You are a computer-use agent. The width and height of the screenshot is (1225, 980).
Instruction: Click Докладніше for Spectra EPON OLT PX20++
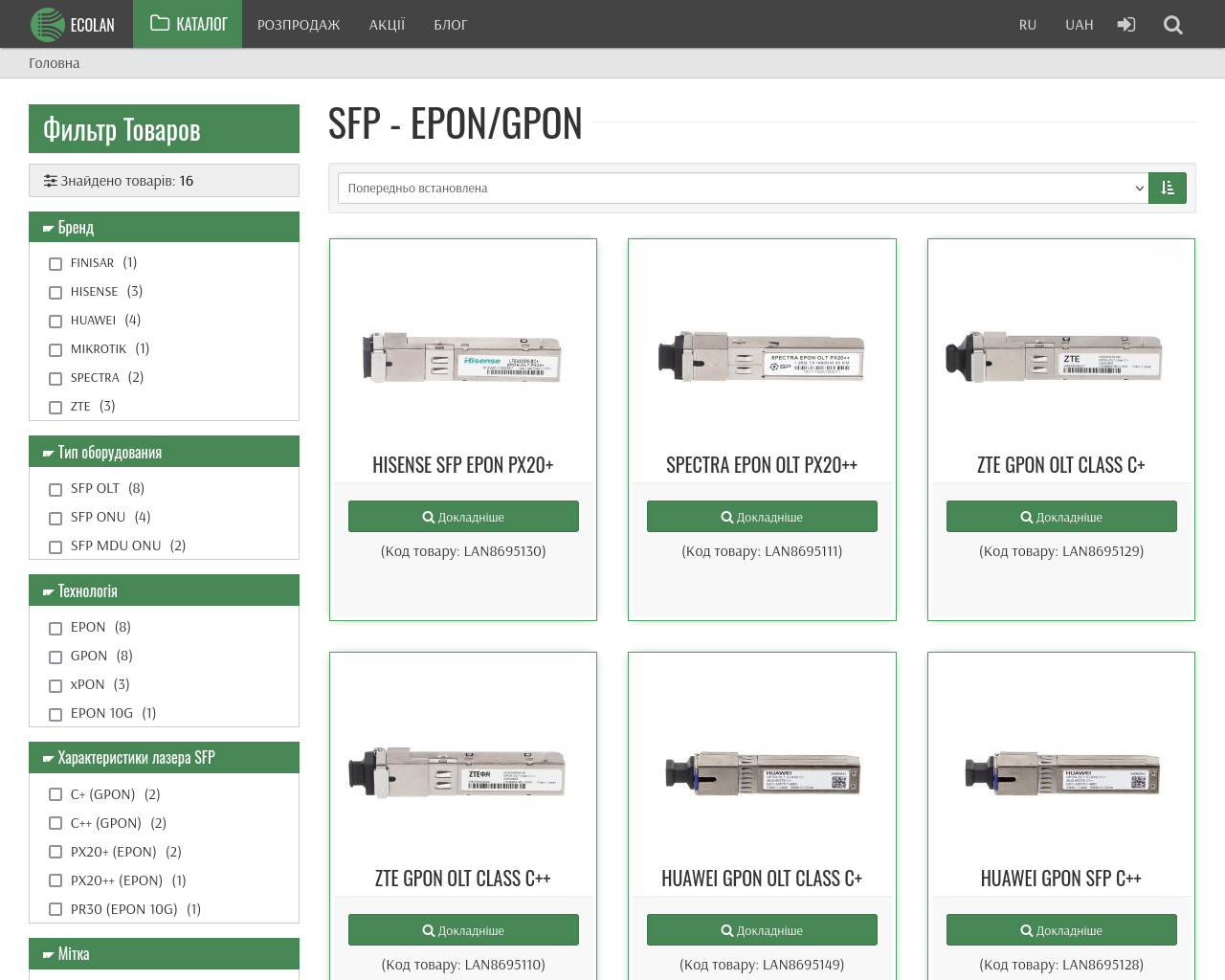[x=762, y=517]
